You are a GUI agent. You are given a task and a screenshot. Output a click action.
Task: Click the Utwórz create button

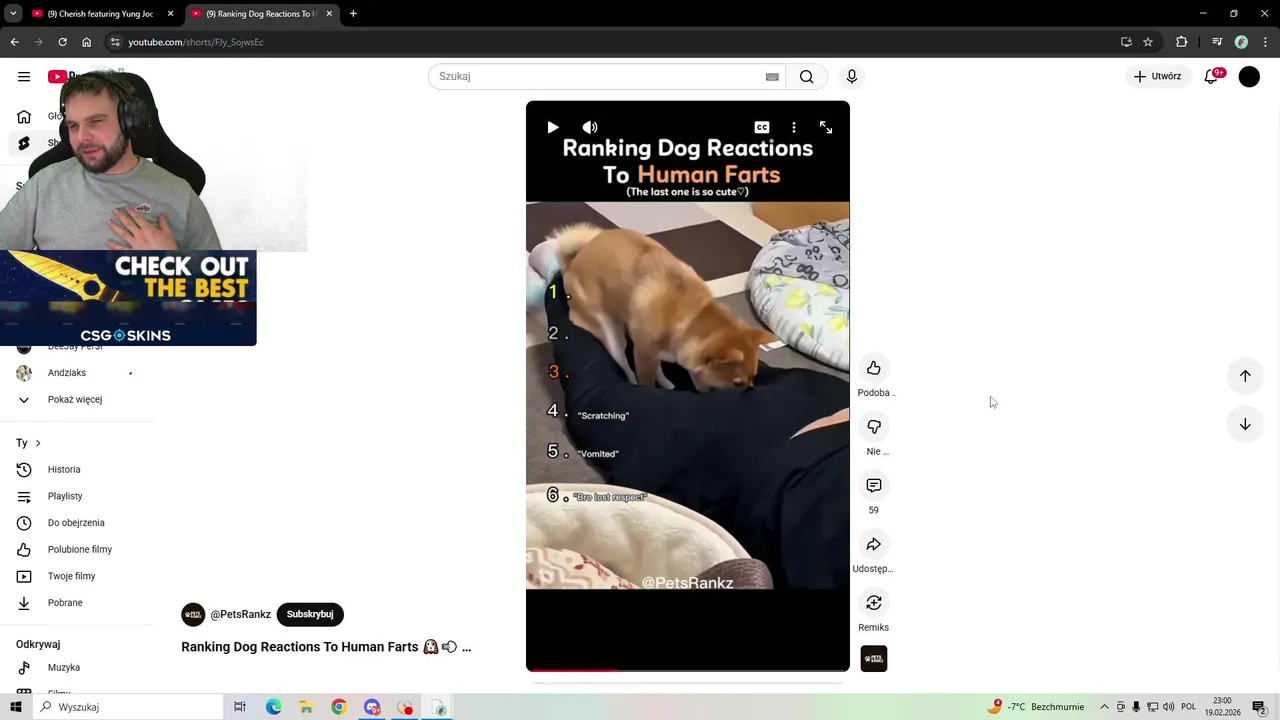(x=1157, y=76)
